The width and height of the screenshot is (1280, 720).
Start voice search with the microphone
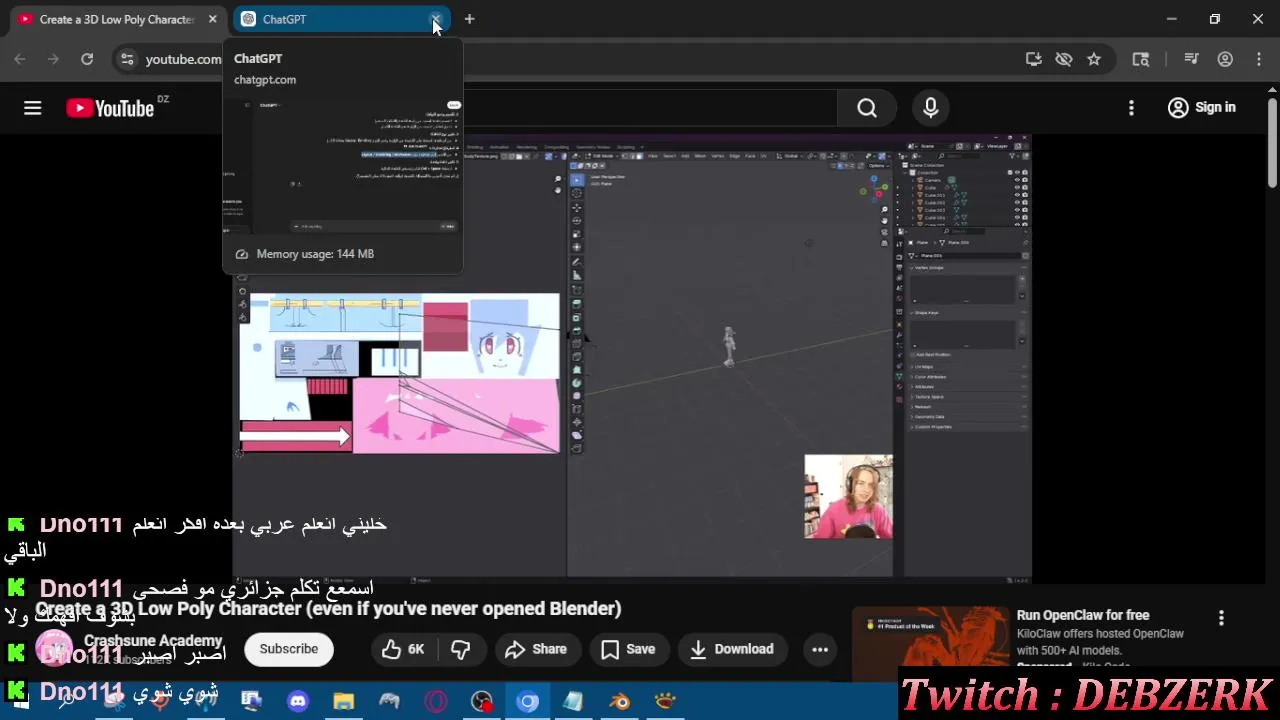point(931,108)
